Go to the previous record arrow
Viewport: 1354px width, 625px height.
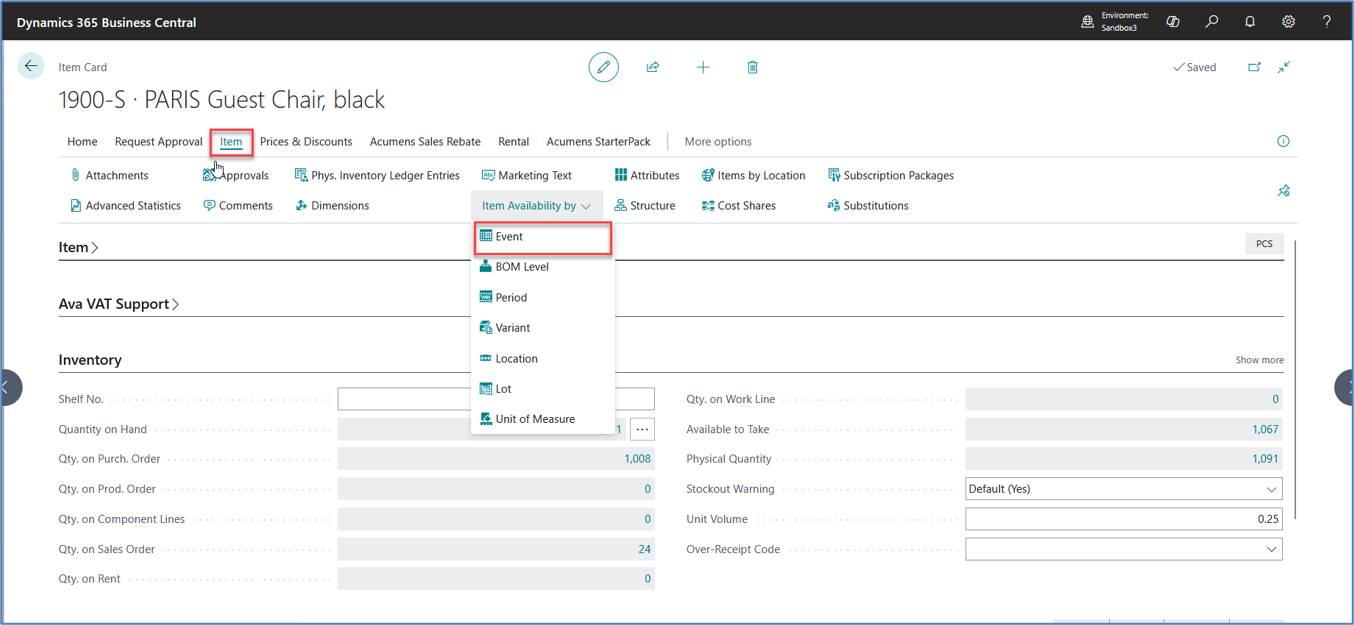(x=10, y=388)
